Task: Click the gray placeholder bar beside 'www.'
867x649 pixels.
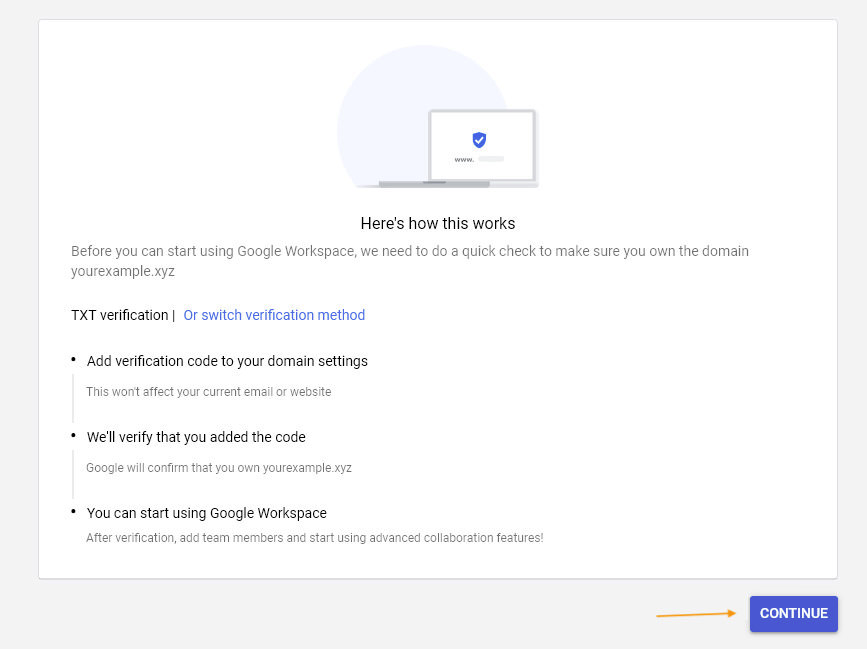Action: 491,159
